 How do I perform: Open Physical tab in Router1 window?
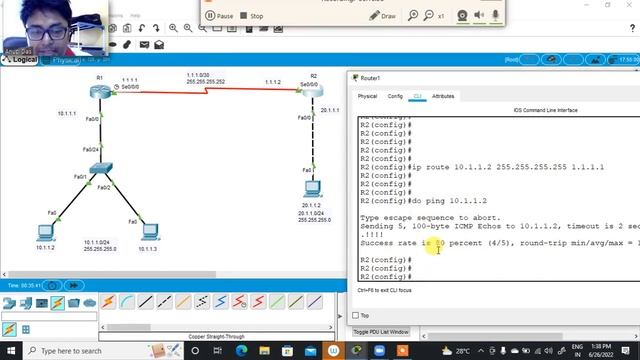[367, 96]
